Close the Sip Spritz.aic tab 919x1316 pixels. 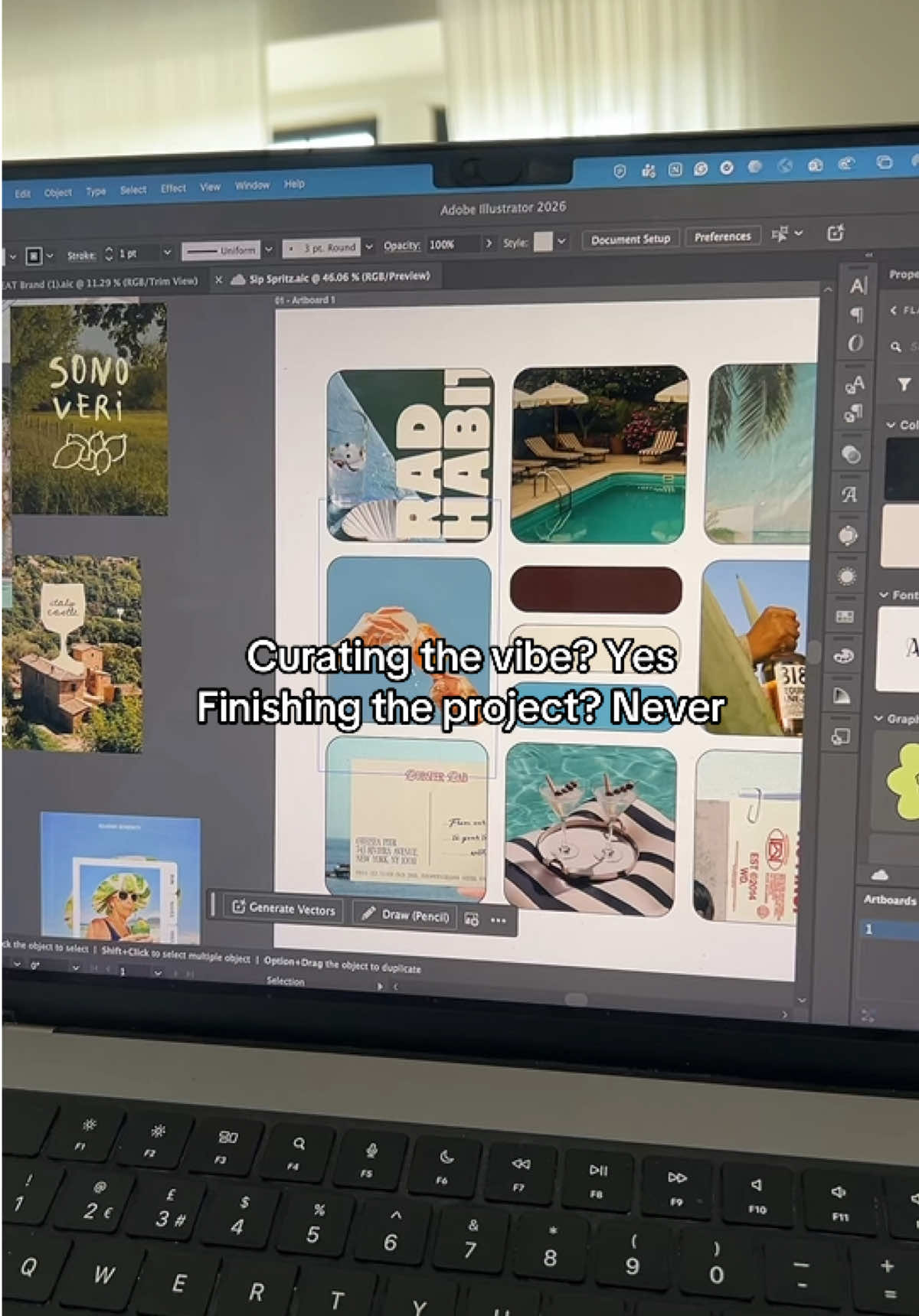tap(218, 280)
